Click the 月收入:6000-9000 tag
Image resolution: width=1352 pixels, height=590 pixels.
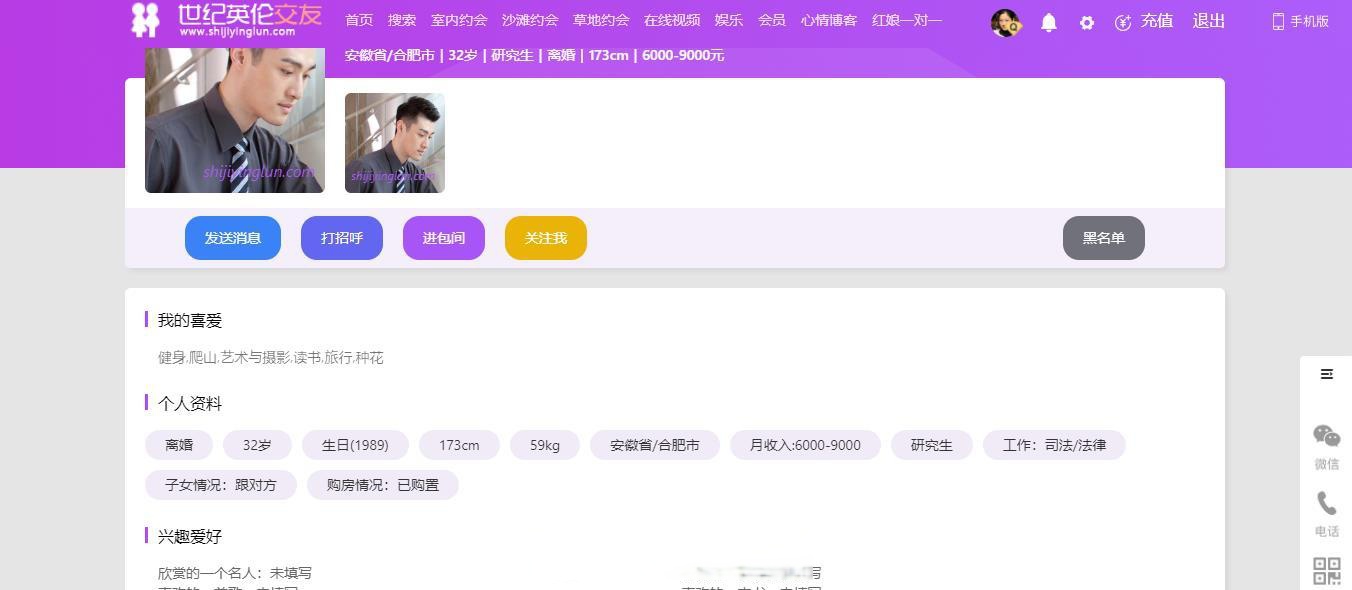click(805, 445)
